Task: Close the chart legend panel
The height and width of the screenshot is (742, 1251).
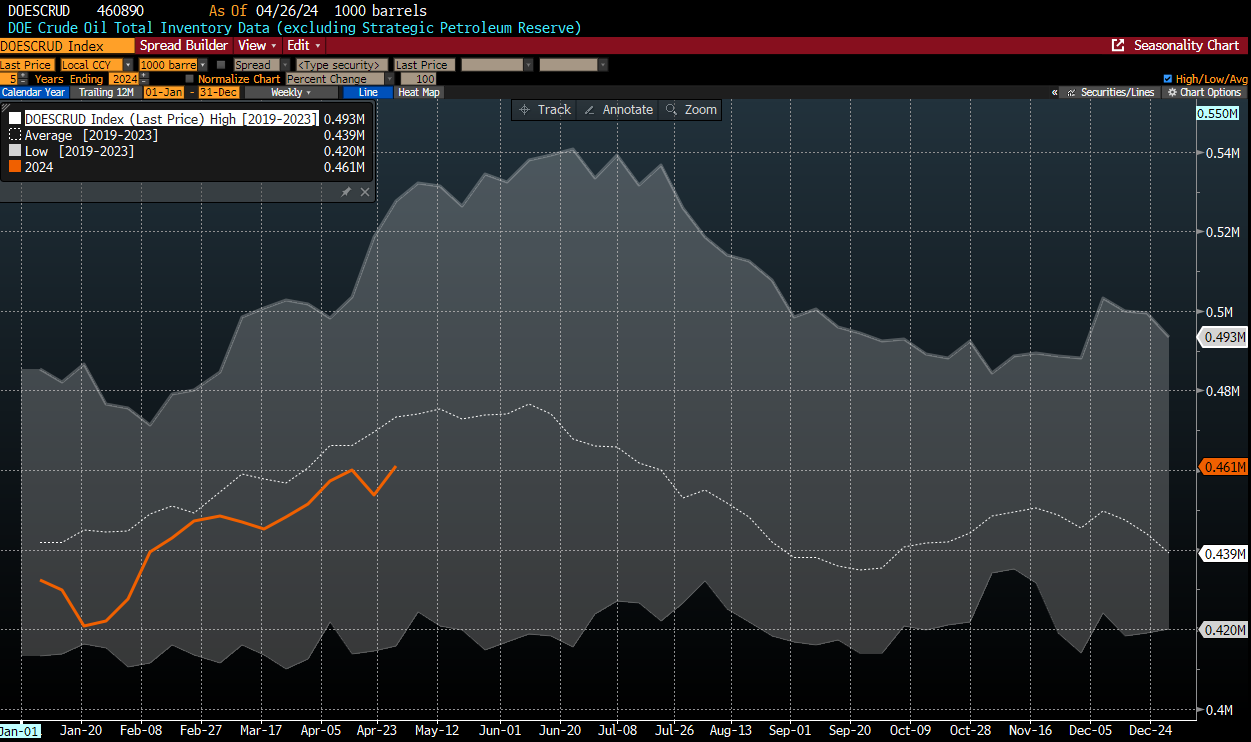Action: point(365,192)
